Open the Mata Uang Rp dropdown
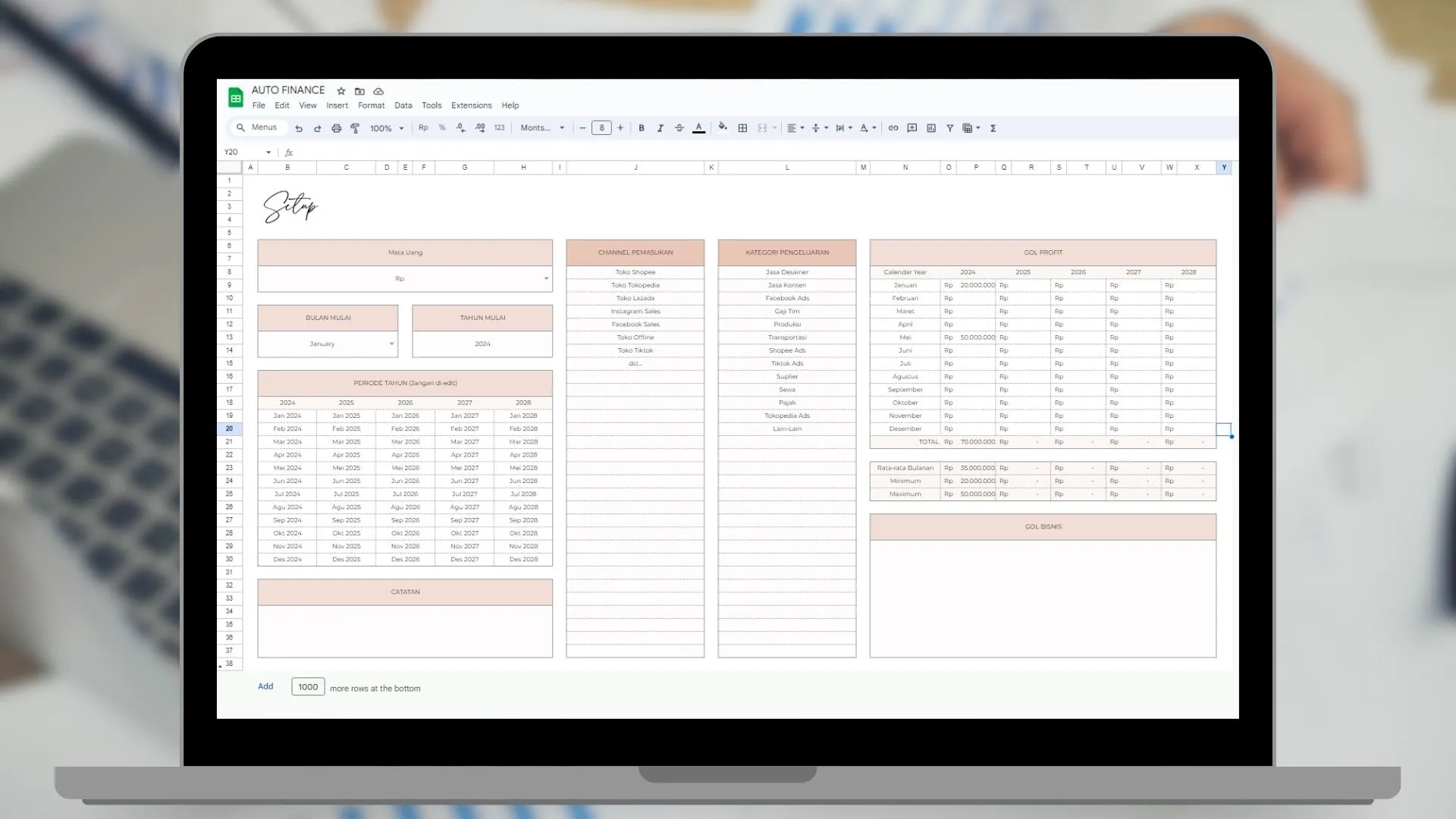Image resolution: width=1456 pixels, height=819 pixels. [x=546, y=278]
